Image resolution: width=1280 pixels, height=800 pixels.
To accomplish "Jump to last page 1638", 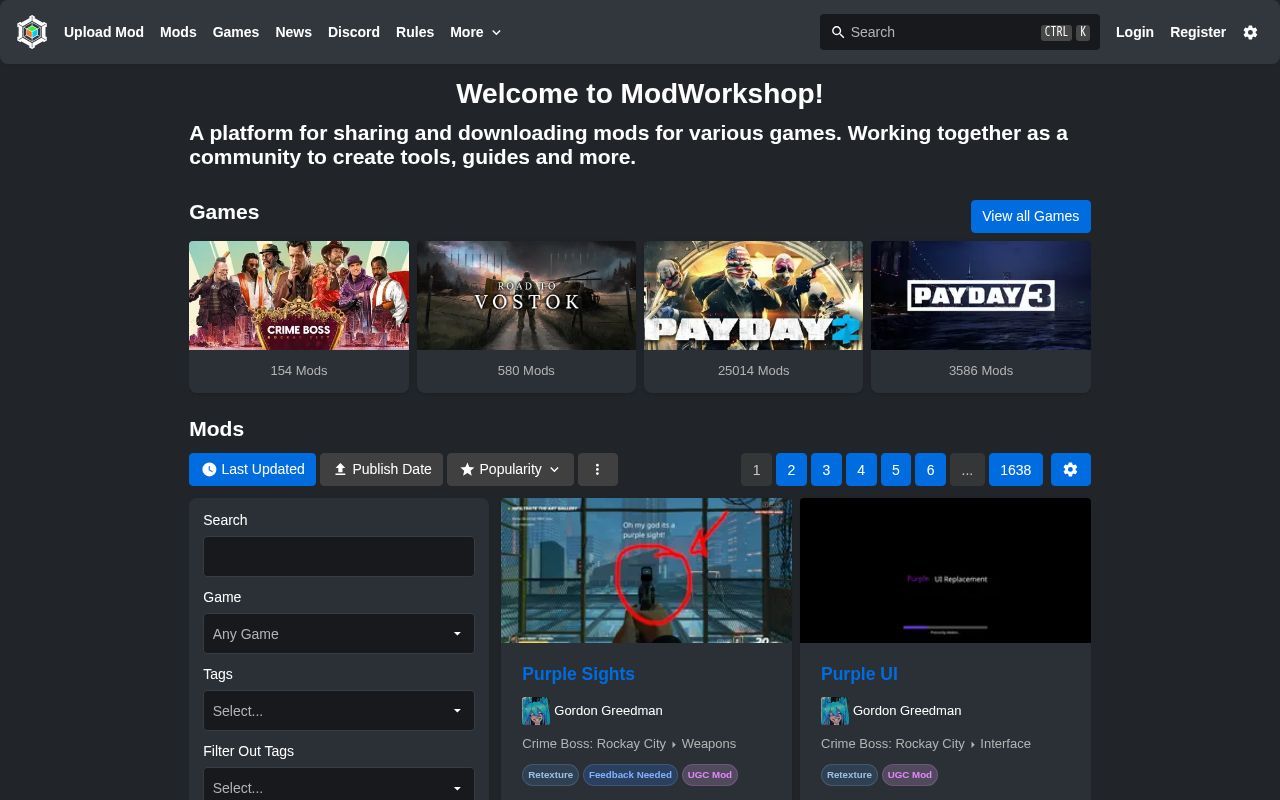I will (1016, 469).
